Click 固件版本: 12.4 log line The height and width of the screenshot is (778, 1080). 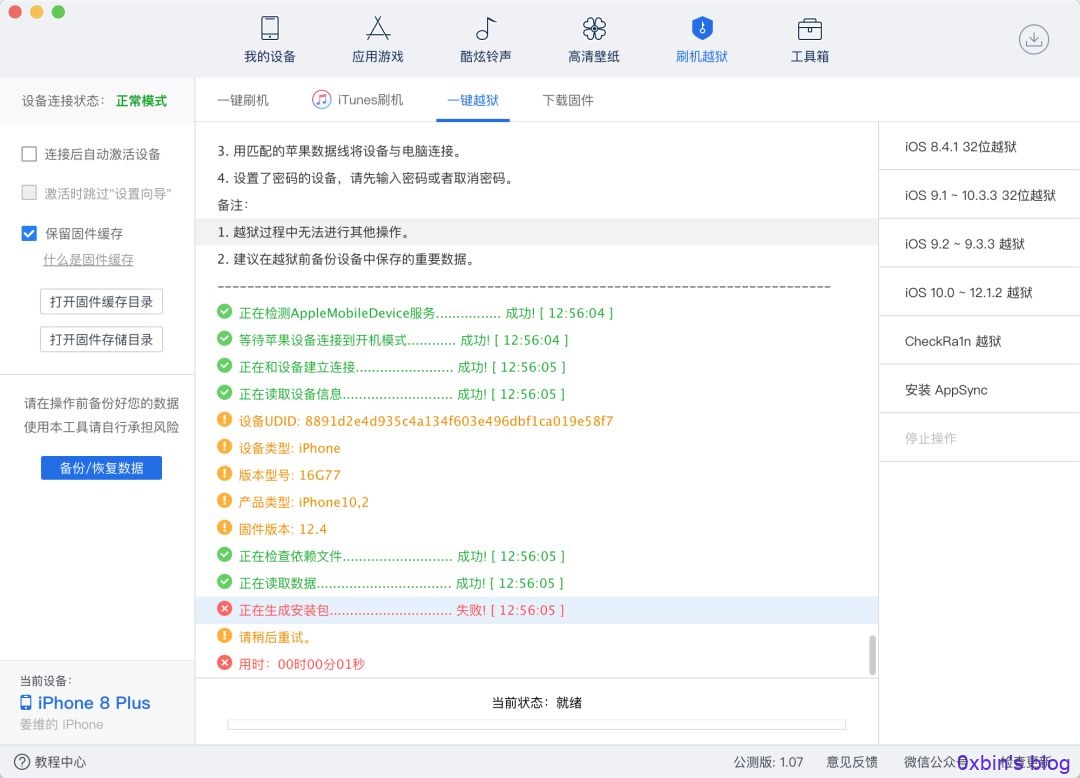[x=282, y=529]
